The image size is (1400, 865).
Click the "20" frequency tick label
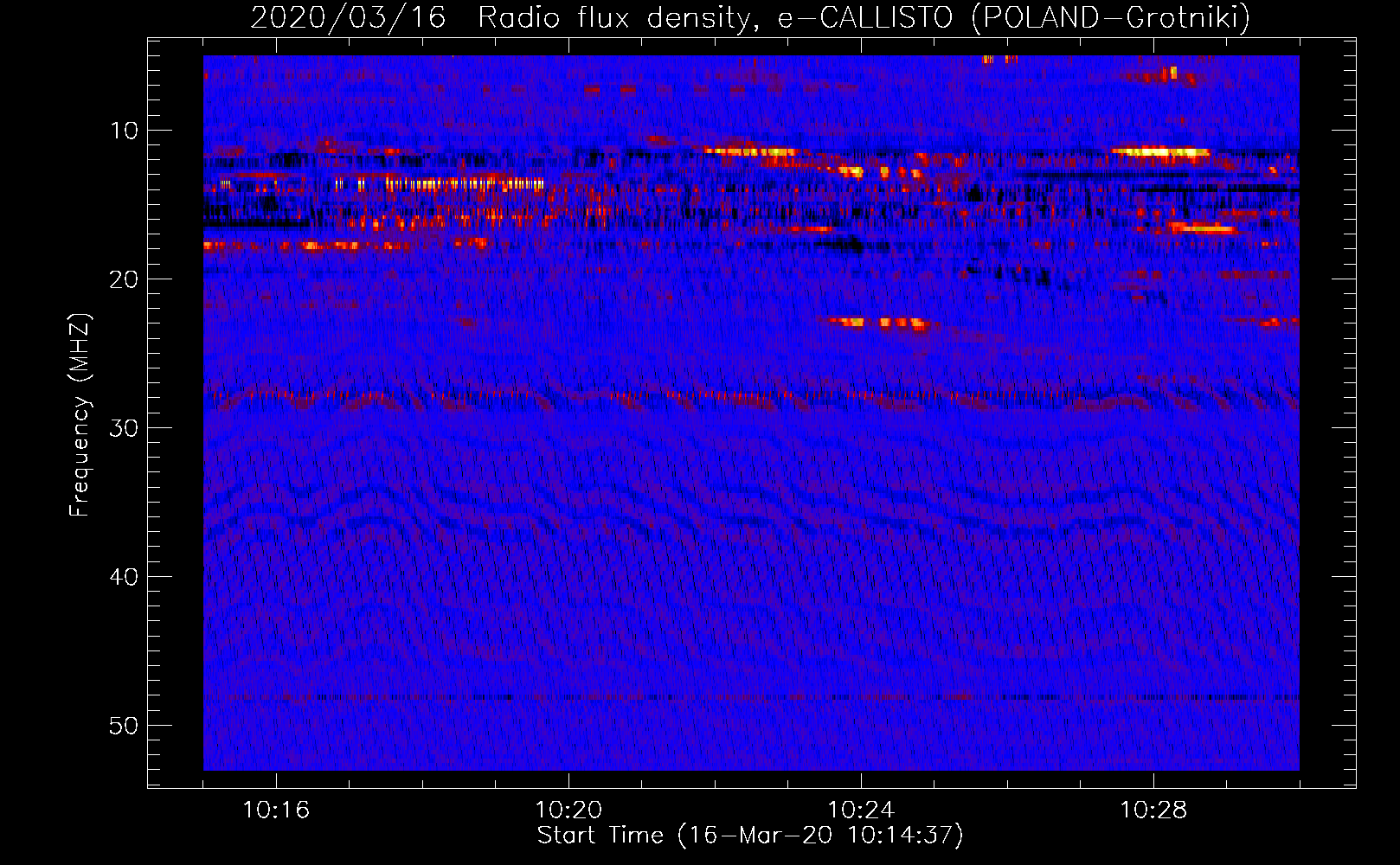pyautogui.click(x=124, y=279)
